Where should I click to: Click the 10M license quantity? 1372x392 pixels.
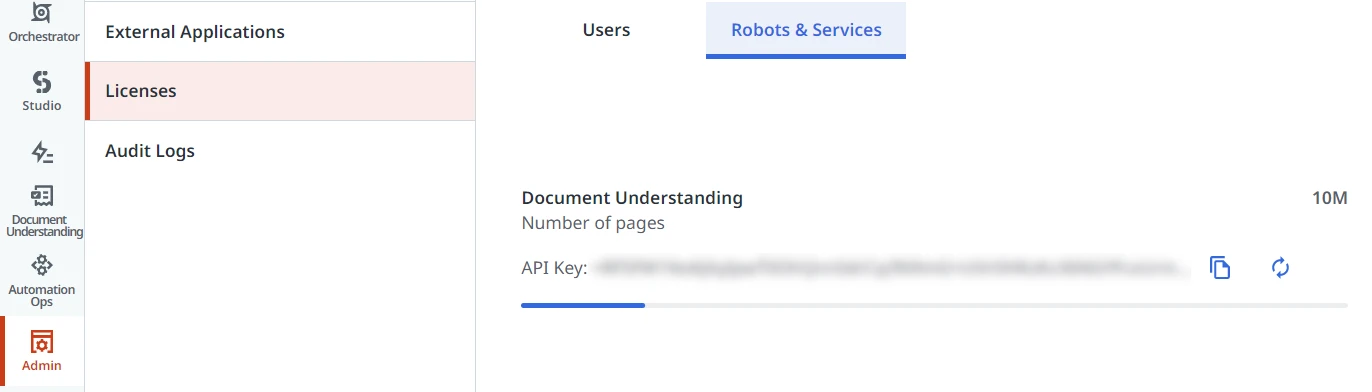[1330, 198]
